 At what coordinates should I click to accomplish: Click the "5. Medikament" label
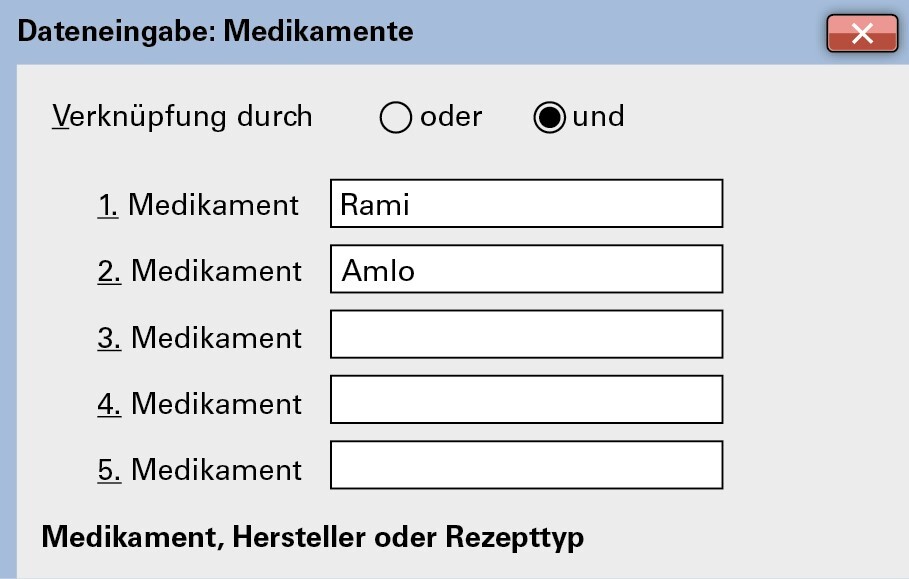tap(199, 469)
